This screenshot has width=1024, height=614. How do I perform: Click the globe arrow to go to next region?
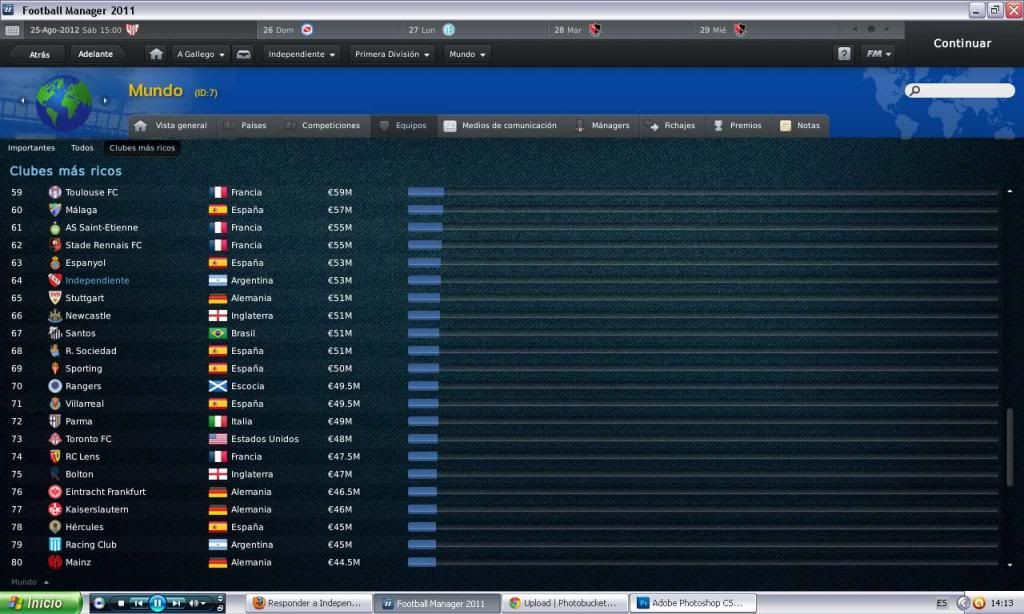tap(105, 101)
